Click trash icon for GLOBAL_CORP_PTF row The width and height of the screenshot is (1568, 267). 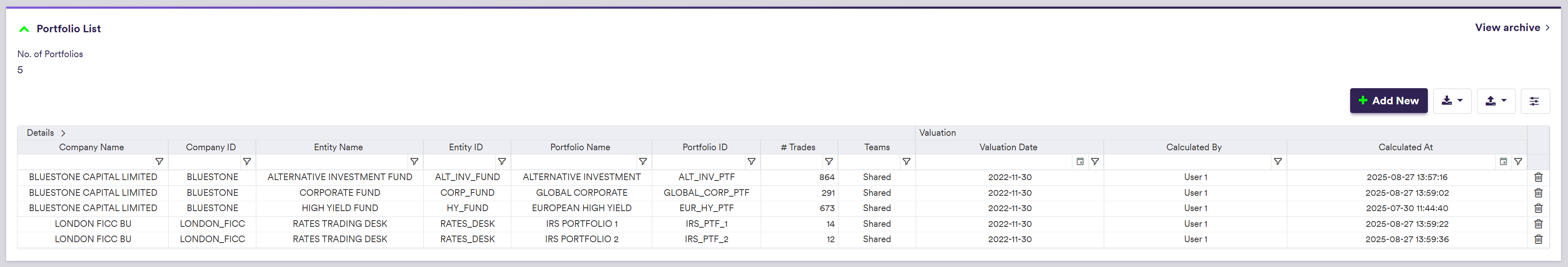pyautogui.click(x=1537, y=192)
